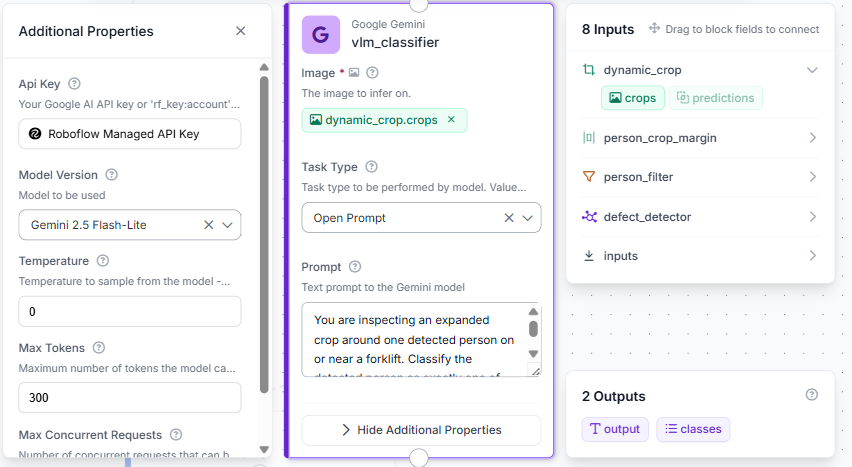This screenshot has width=852, height=467.
Task: Click the help icon in Outputs panel
Action: pyautogui.click(x=812, y=395)
